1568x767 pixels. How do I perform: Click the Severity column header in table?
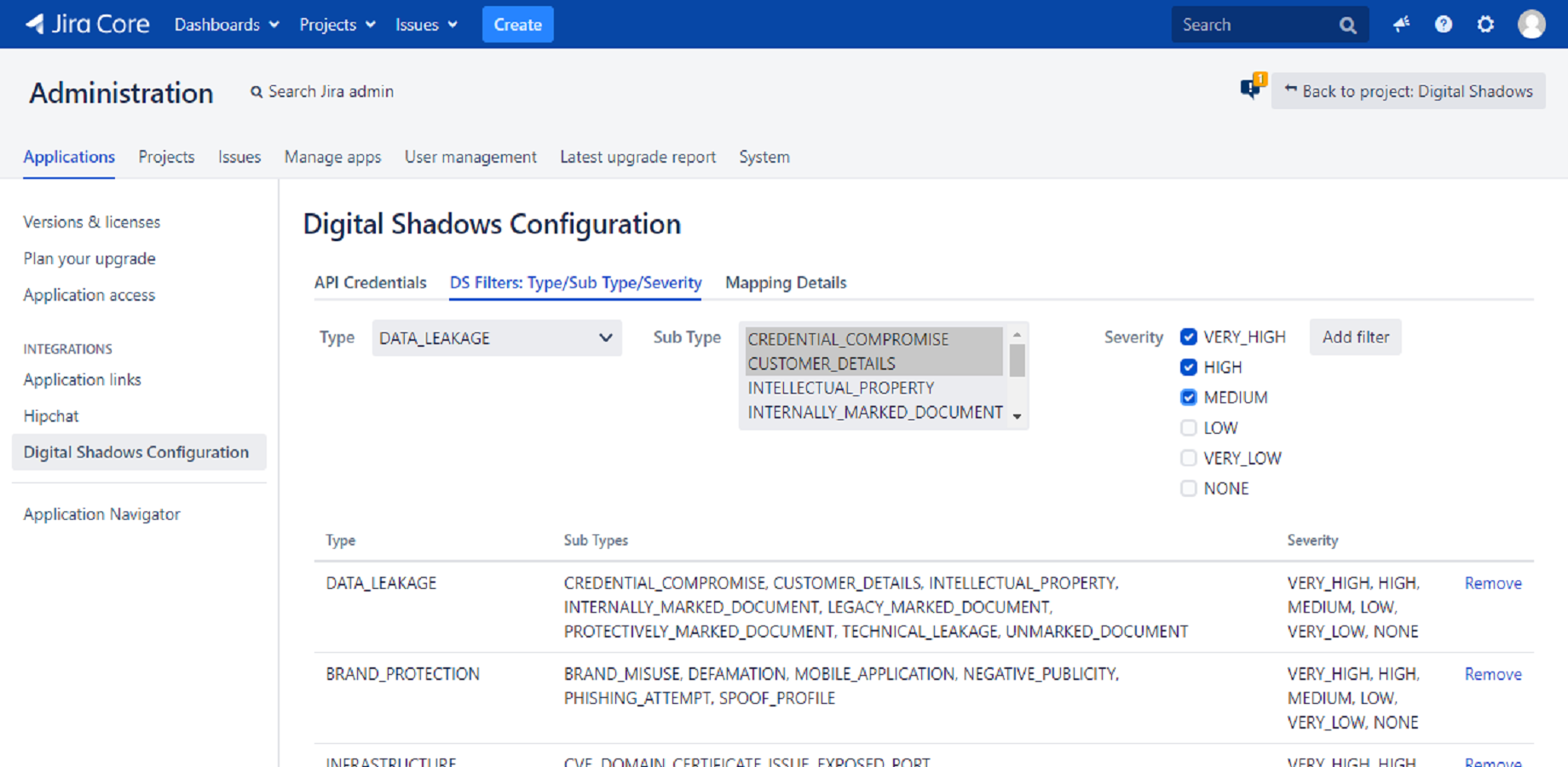click(x=1312, y=540)
